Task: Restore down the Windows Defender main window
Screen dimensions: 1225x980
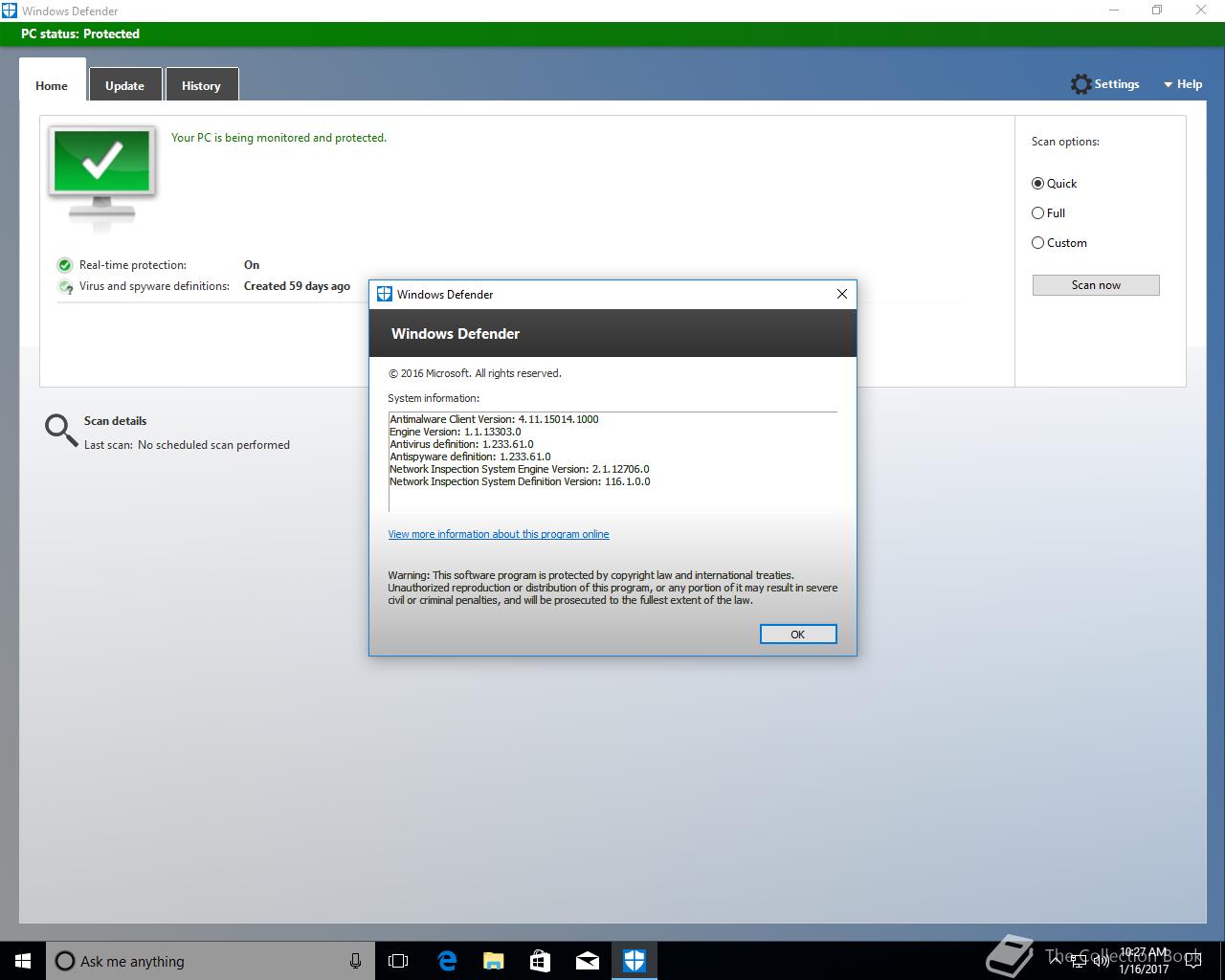Action: [1157, 11]
